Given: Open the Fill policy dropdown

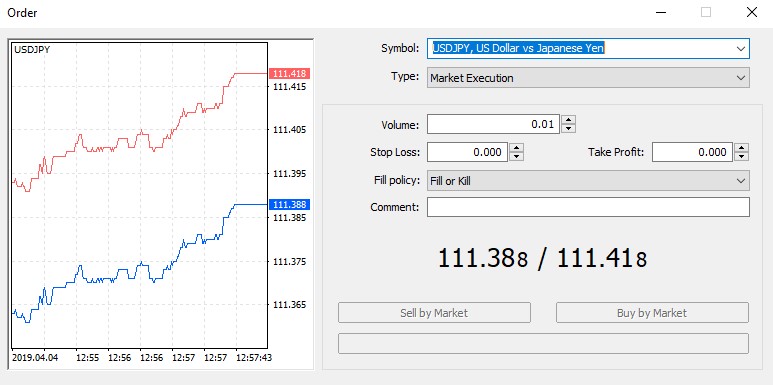Looking at the screenshot, I should 588,181.
